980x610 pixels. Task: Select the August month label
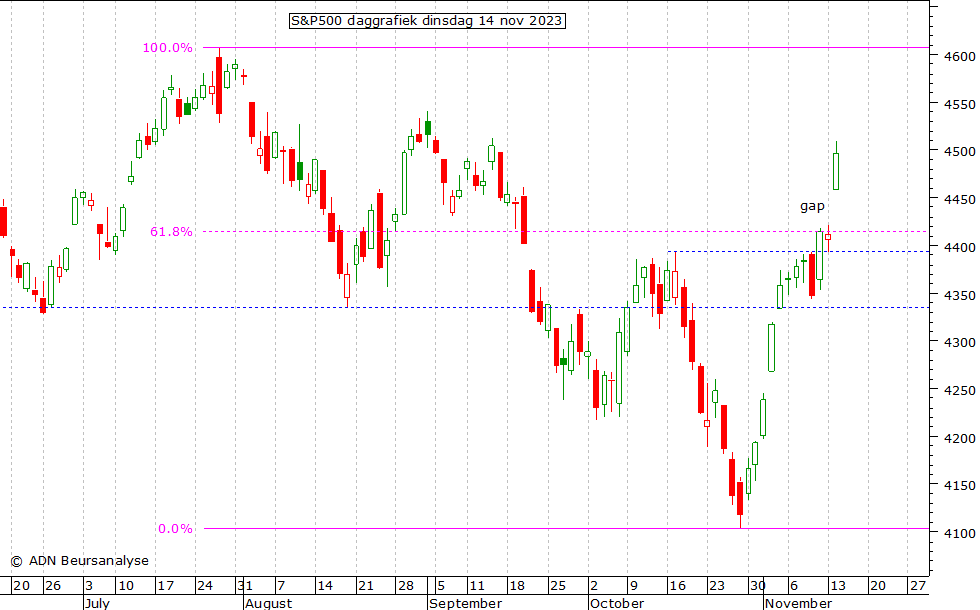click(268, 603)
